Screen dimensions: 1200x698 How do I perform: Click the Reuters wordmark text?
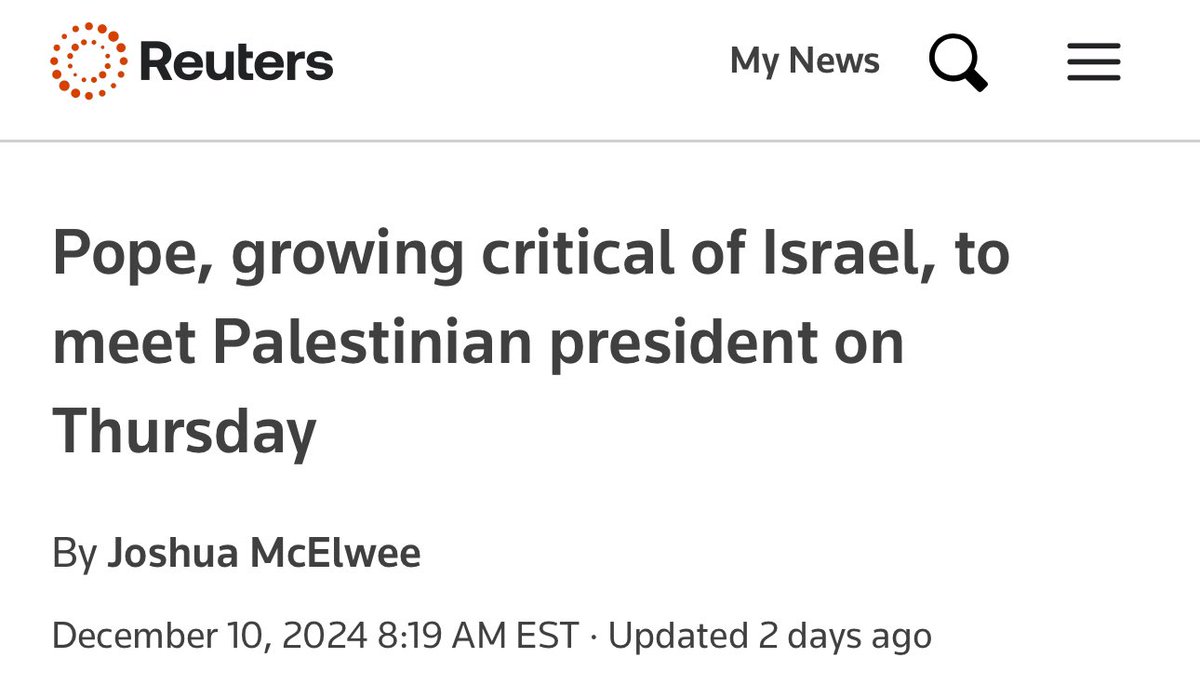pos(236,63)
